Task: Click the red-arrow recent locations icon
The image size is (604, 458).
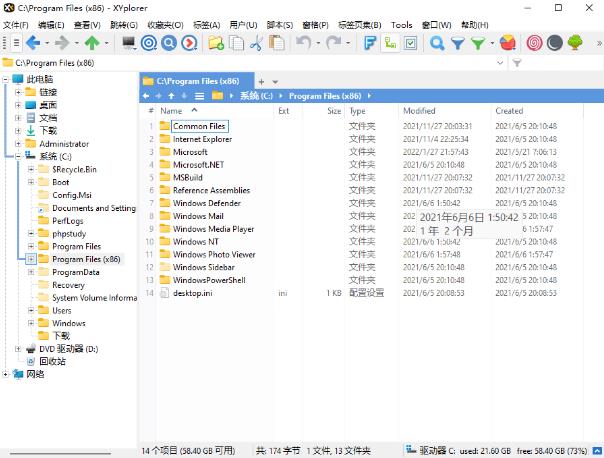Action: [189, 43]
